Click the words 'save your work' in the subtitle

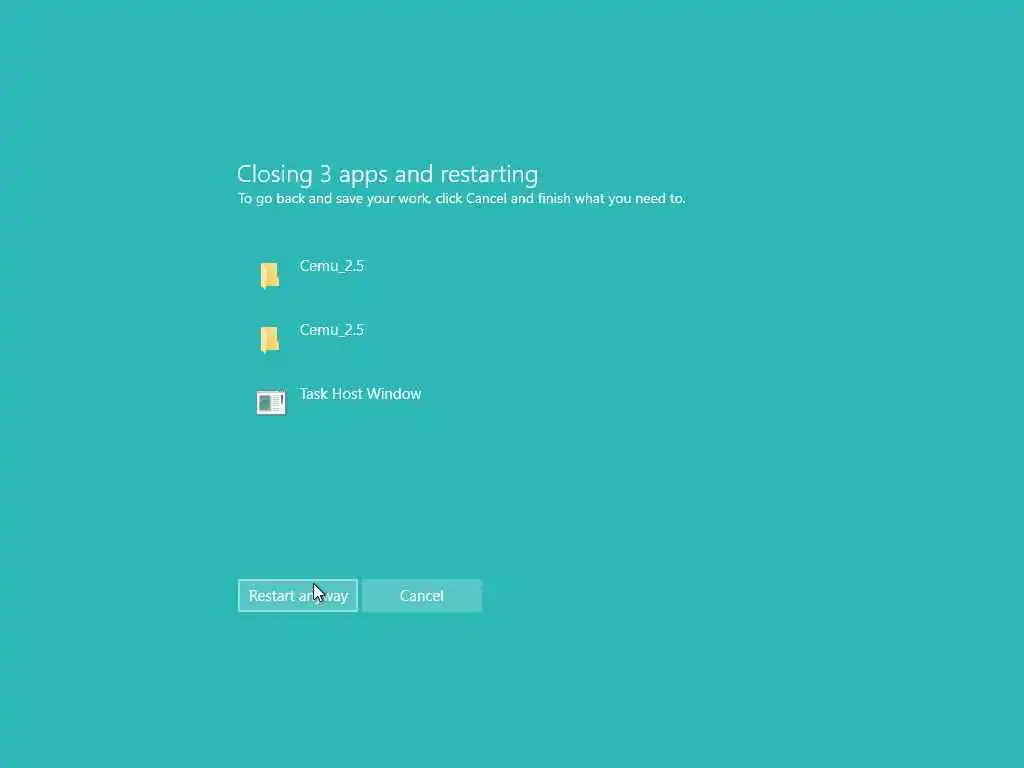[x=383, y=199]
